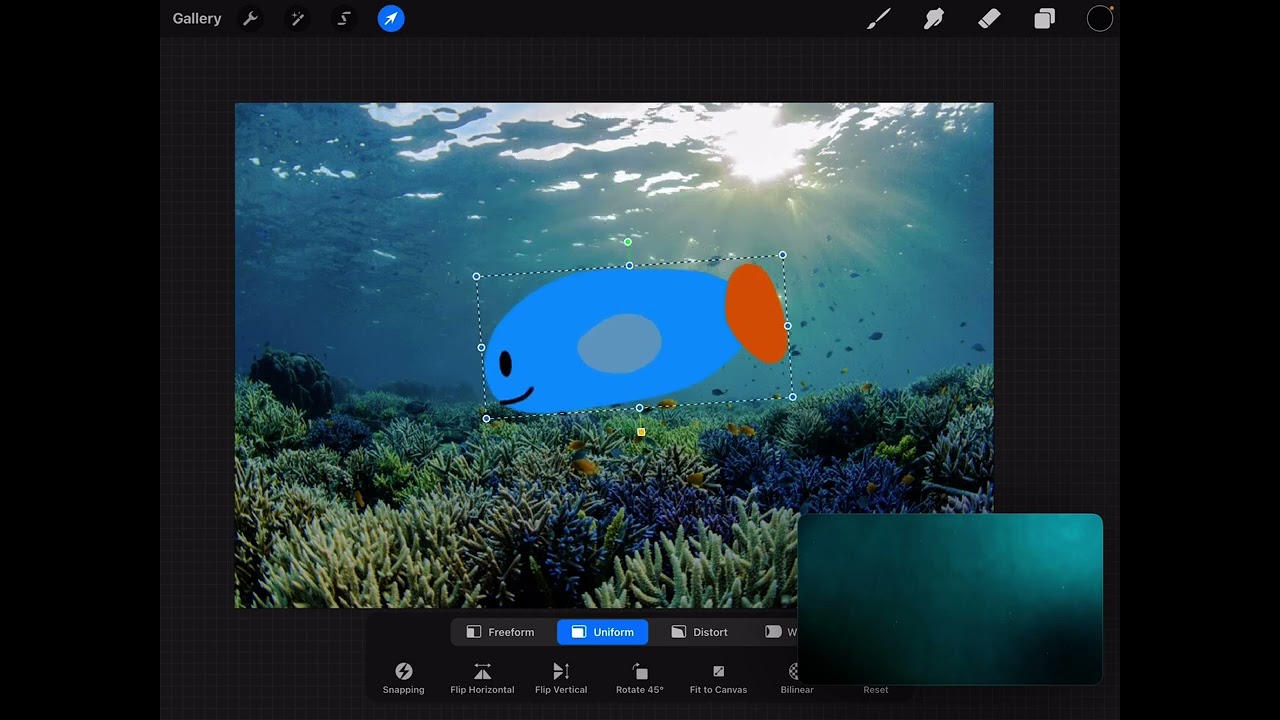Viewport: 1280px width, 720px height.
Task: Switch to Distort transform mode
Action: coord(700,632)
